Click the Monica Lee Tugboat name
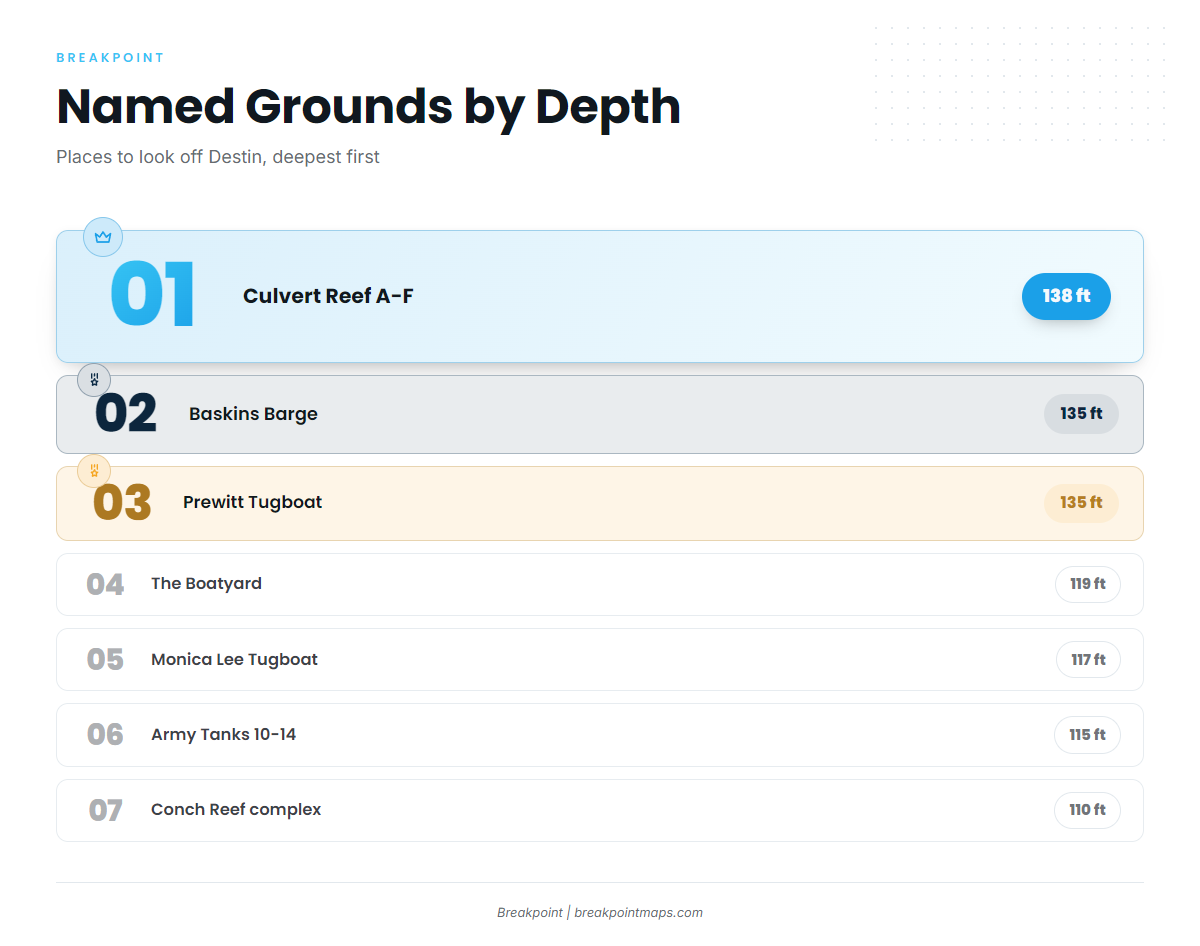Image resolution: width=1200 pixels, height=946 pixels. (x=234, y=660)
